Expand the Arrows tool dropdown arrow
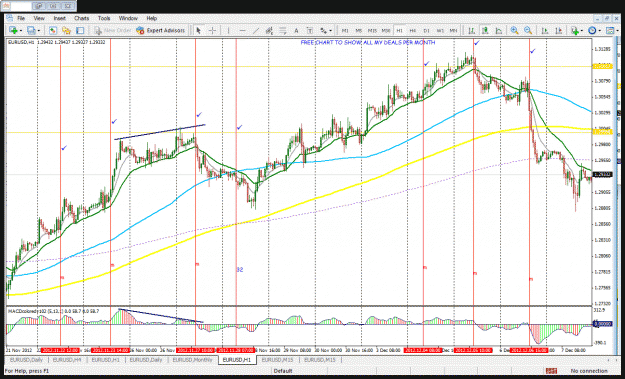 coord(330,31)
